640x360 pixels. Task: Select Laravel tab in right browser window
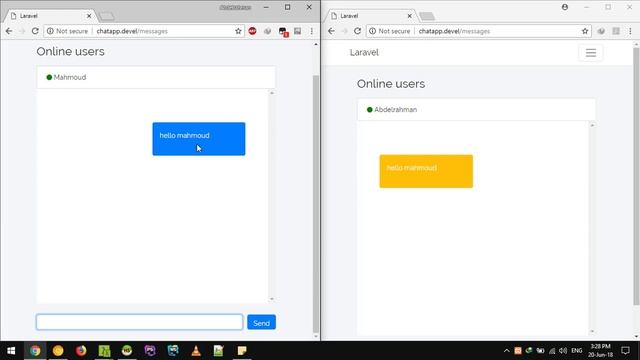click(x=371, y=16)
